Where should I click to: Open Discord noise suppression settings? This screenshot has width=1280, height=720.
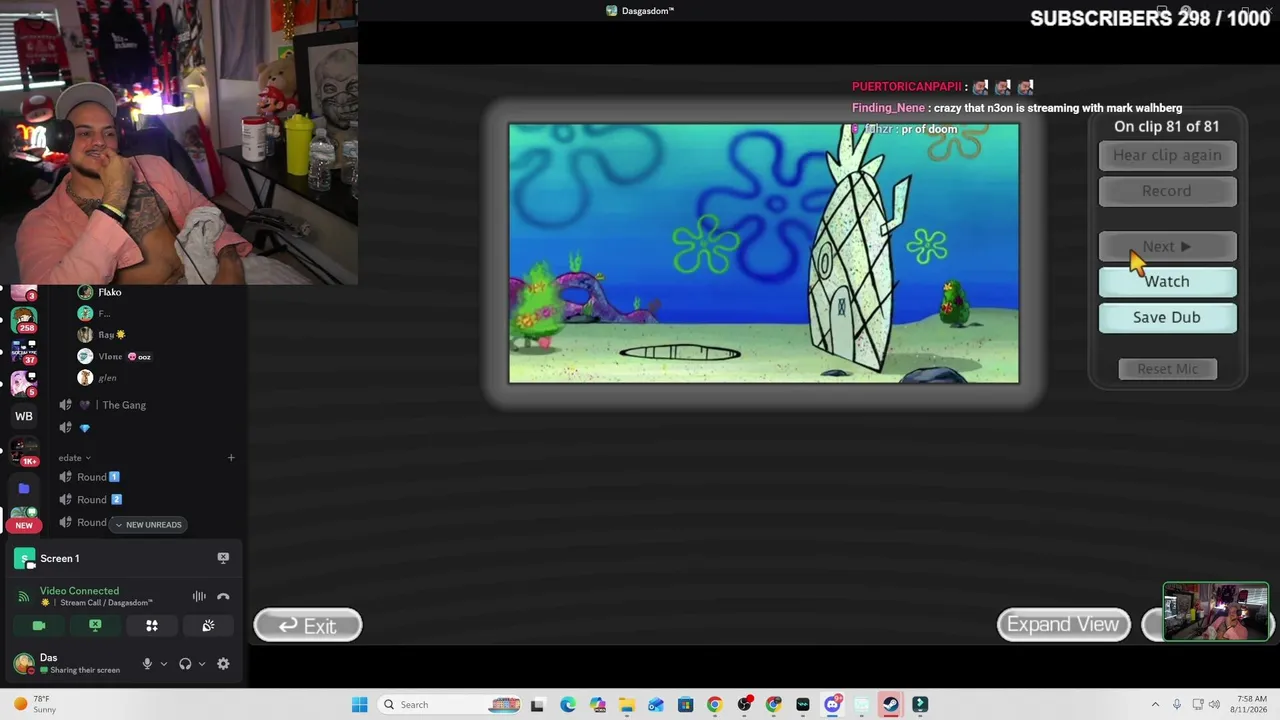[x=199, y=597]
